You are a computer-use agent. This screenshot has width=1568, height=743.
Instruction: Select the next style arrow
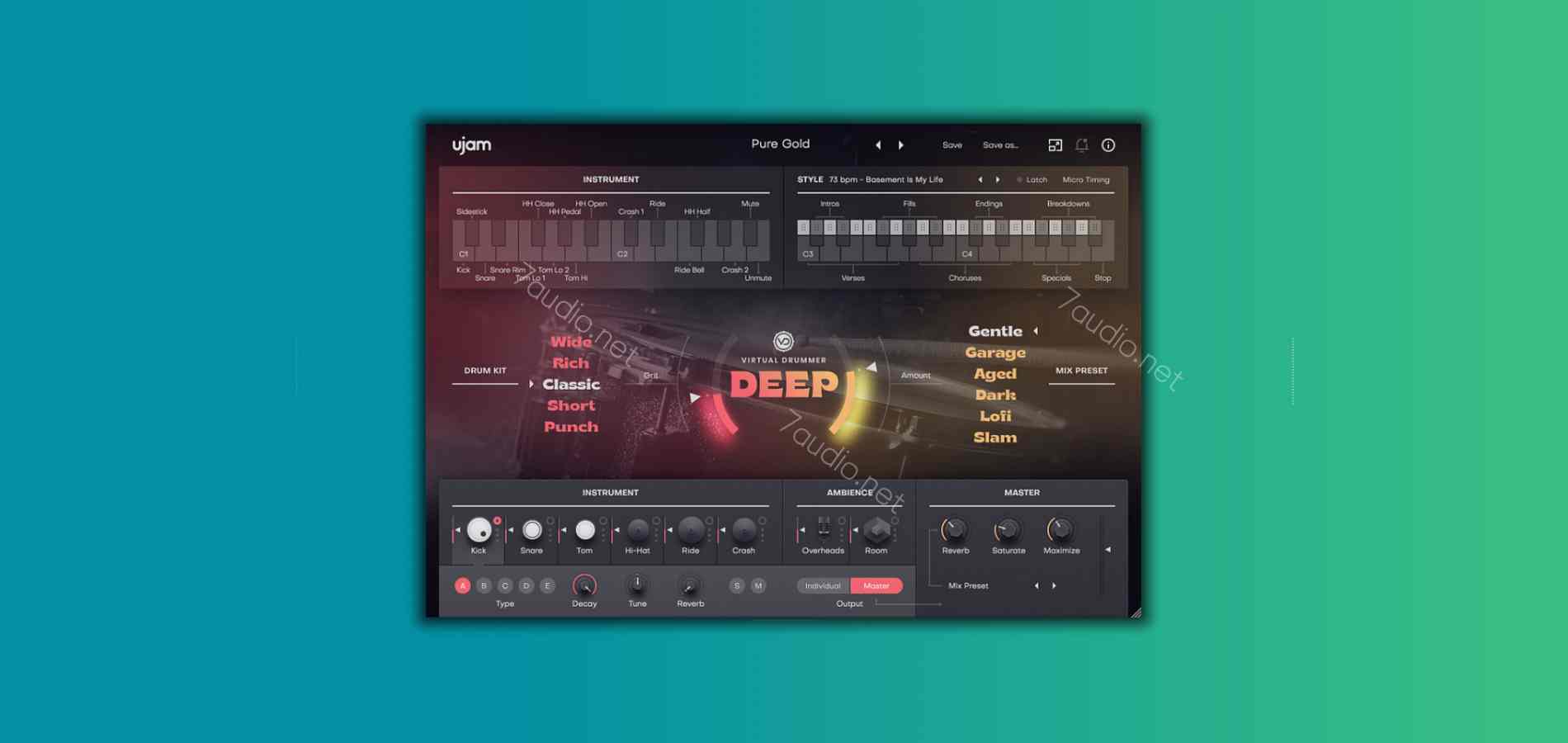(998, 179)
